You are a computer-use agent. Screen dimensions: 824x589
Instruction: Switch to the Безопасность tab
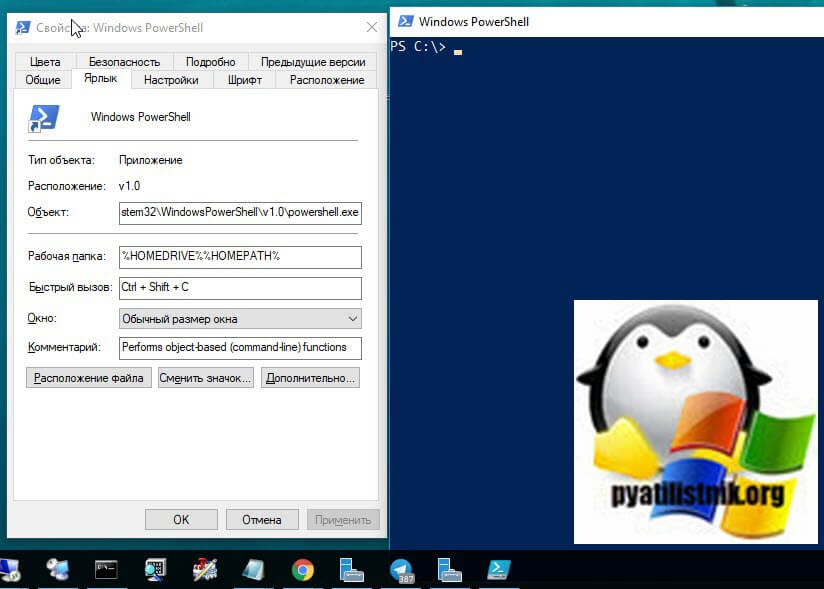(124, 62)
